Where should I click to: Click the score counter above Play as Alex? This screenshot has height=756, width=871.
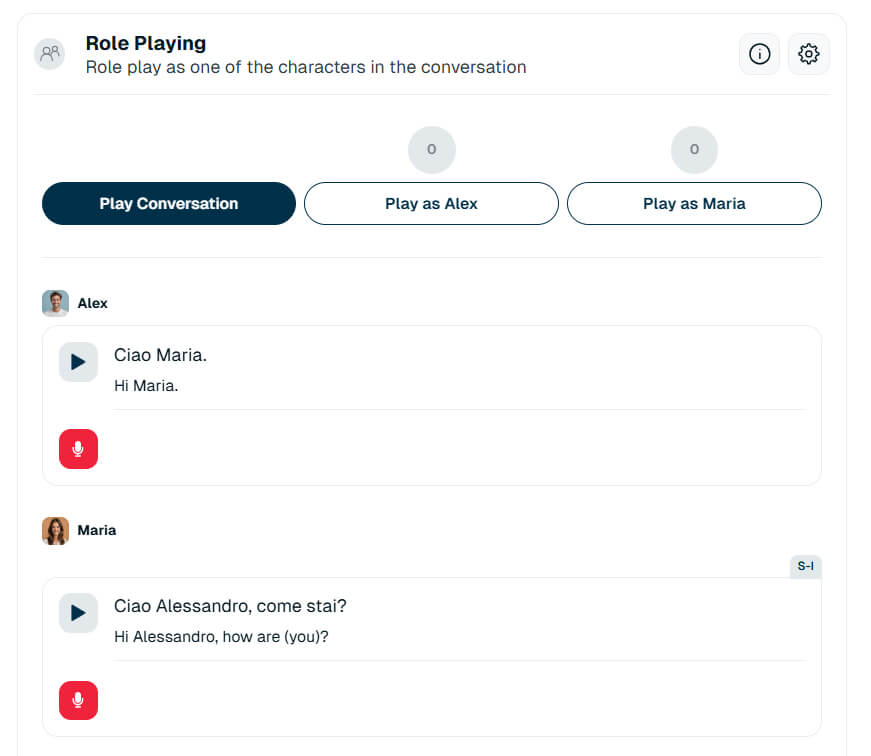[x=432, y=149]
